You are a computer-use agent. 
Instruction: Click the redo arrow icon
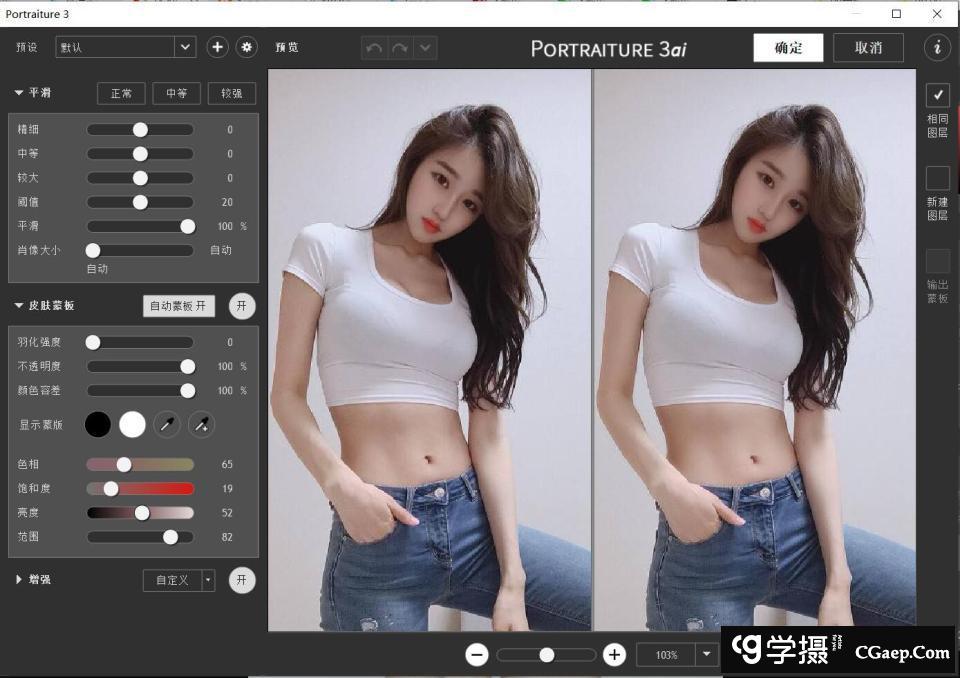[x=400, y=48]
